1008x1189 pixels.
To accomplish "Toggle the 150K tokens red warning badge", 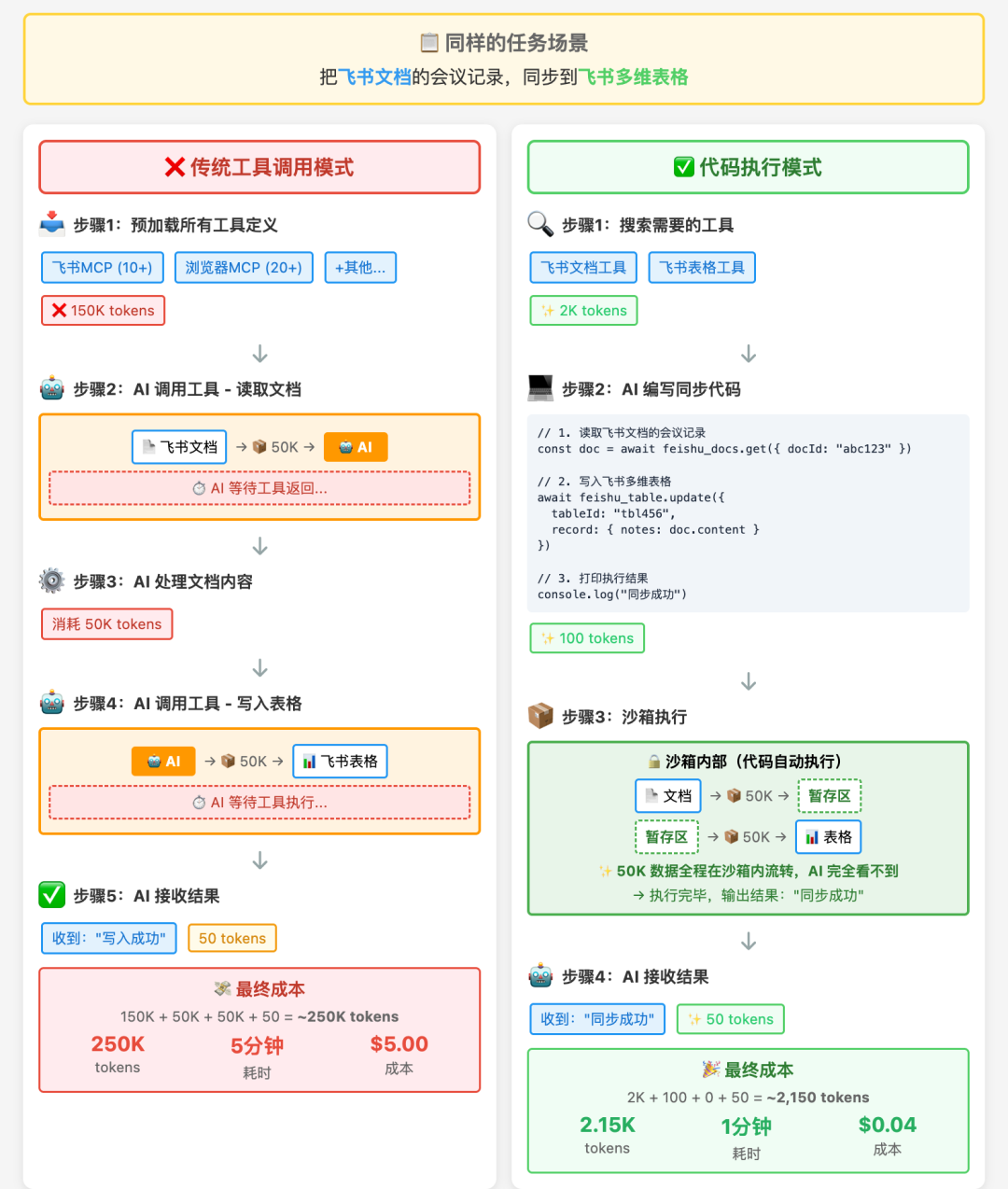I will click(x=103, y=310).
